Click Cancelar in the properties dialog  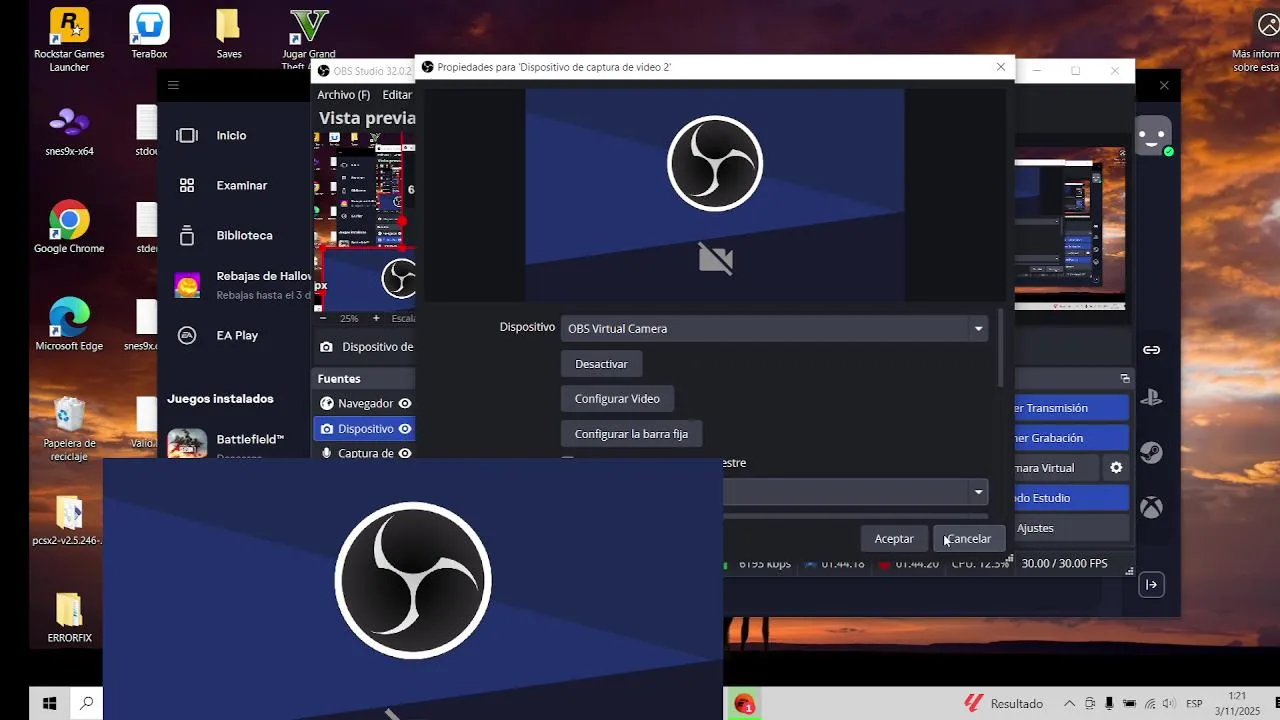tap(969, 538)
